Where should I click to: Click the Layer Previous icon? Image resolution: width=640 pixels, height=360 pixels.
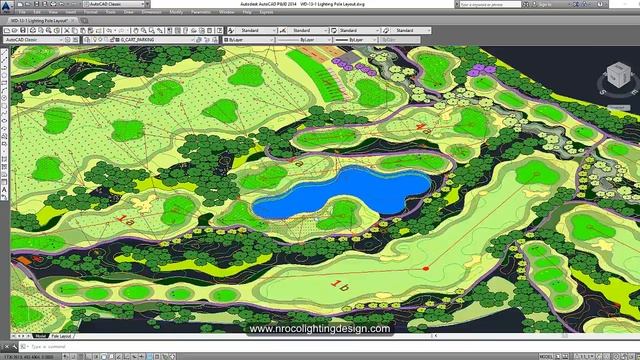click(x=206, y=40)
